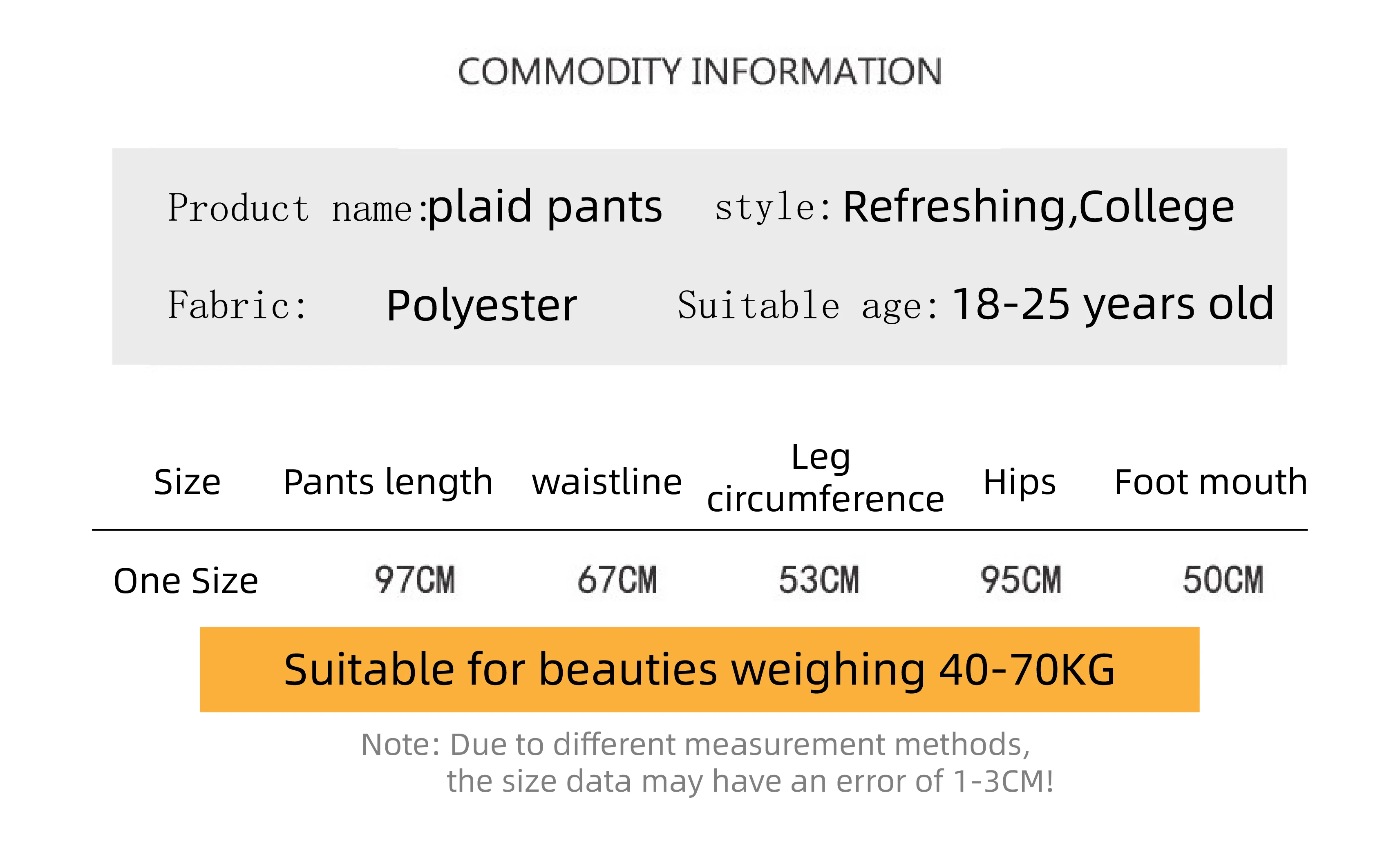The image size is (1400, 844).
Task: Click the 53CM leg circumference value
Action: coord(819,580)
